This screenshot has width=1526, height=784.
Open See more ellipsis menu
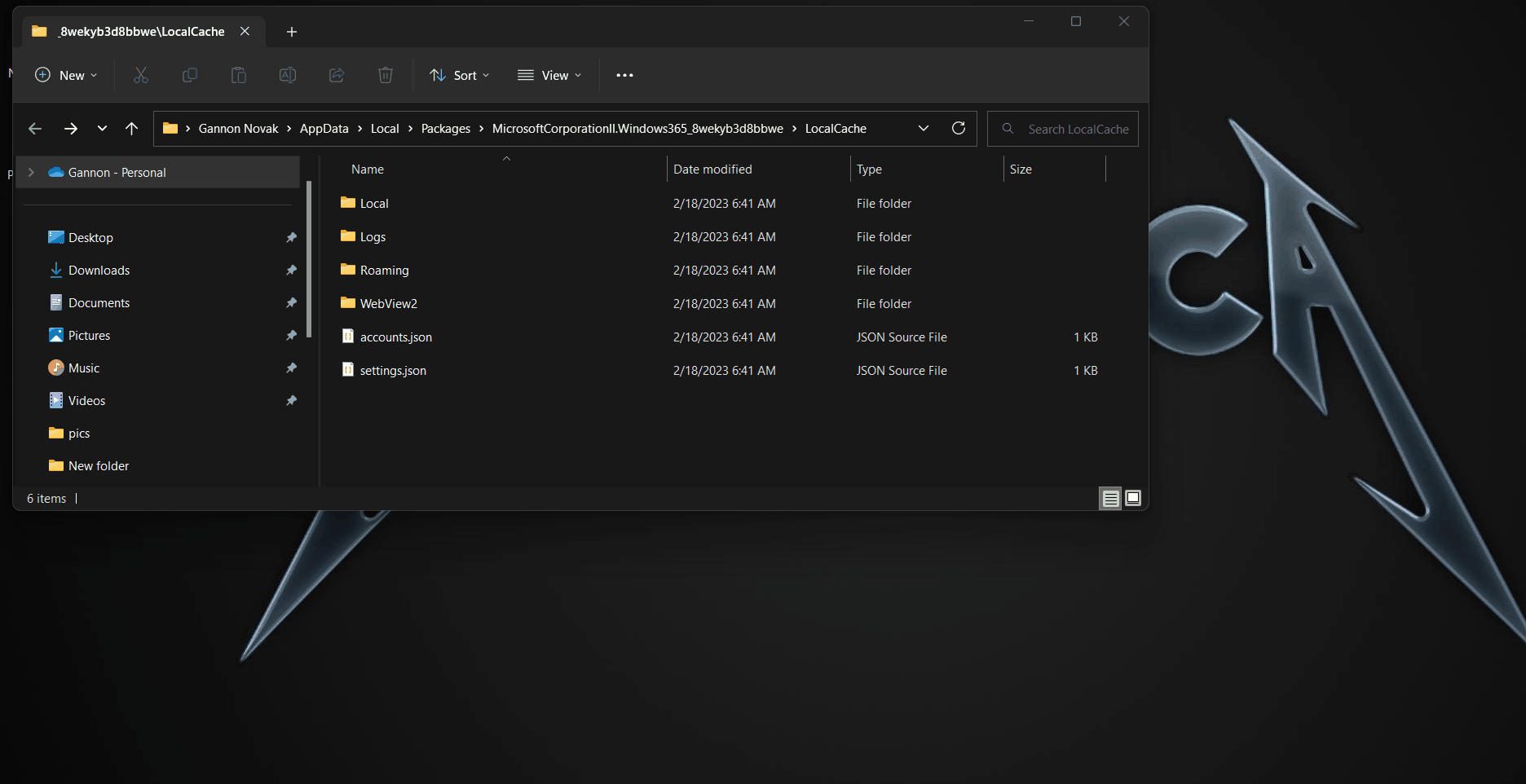[x=624, y=75]
